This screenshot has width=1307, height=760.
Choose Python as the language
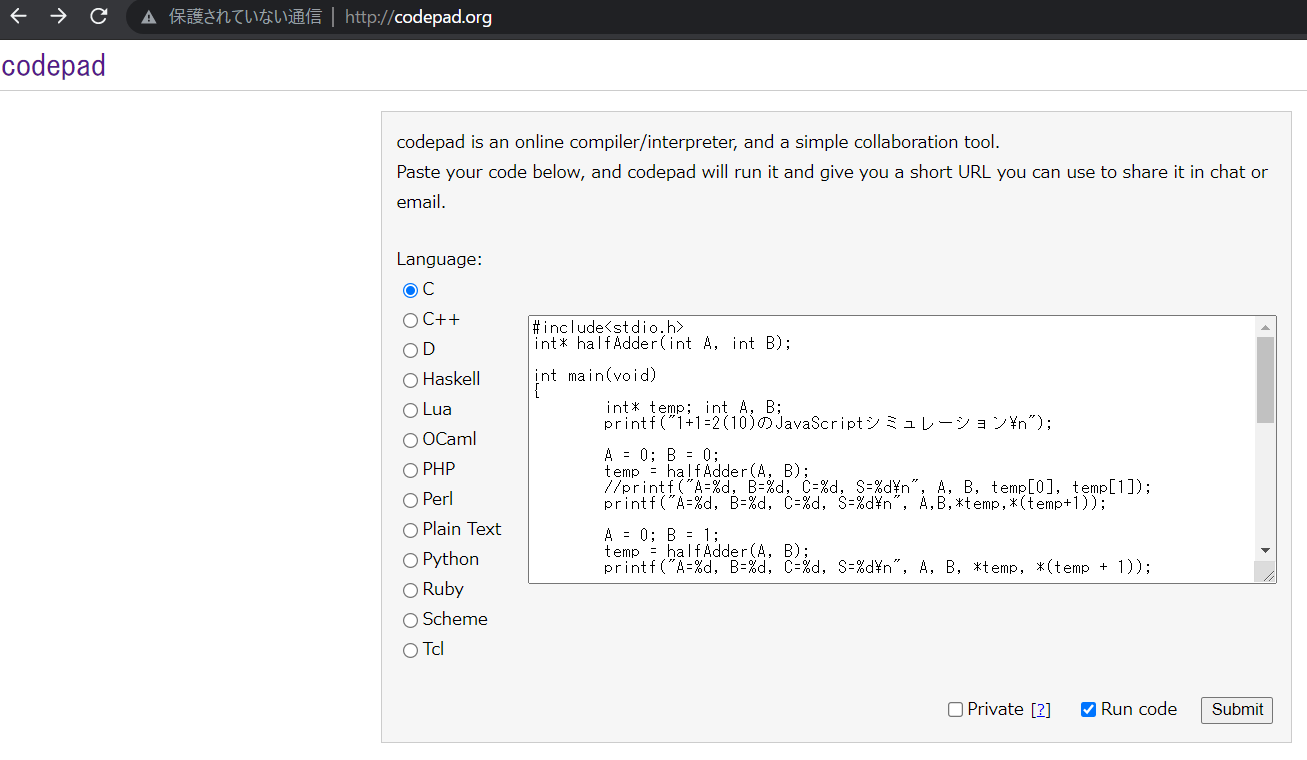410,560
